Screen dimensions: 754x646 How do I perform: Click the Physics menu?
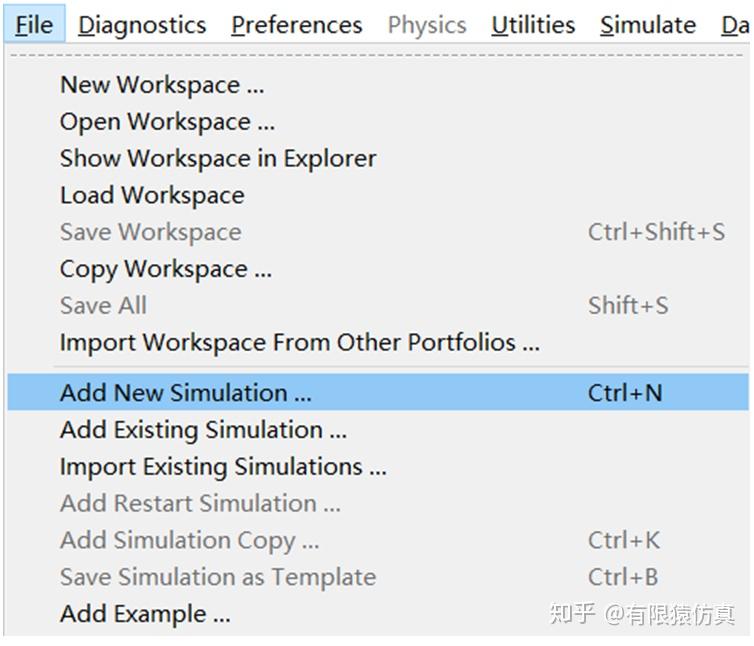pyautogui.click(x=427, y=24)
